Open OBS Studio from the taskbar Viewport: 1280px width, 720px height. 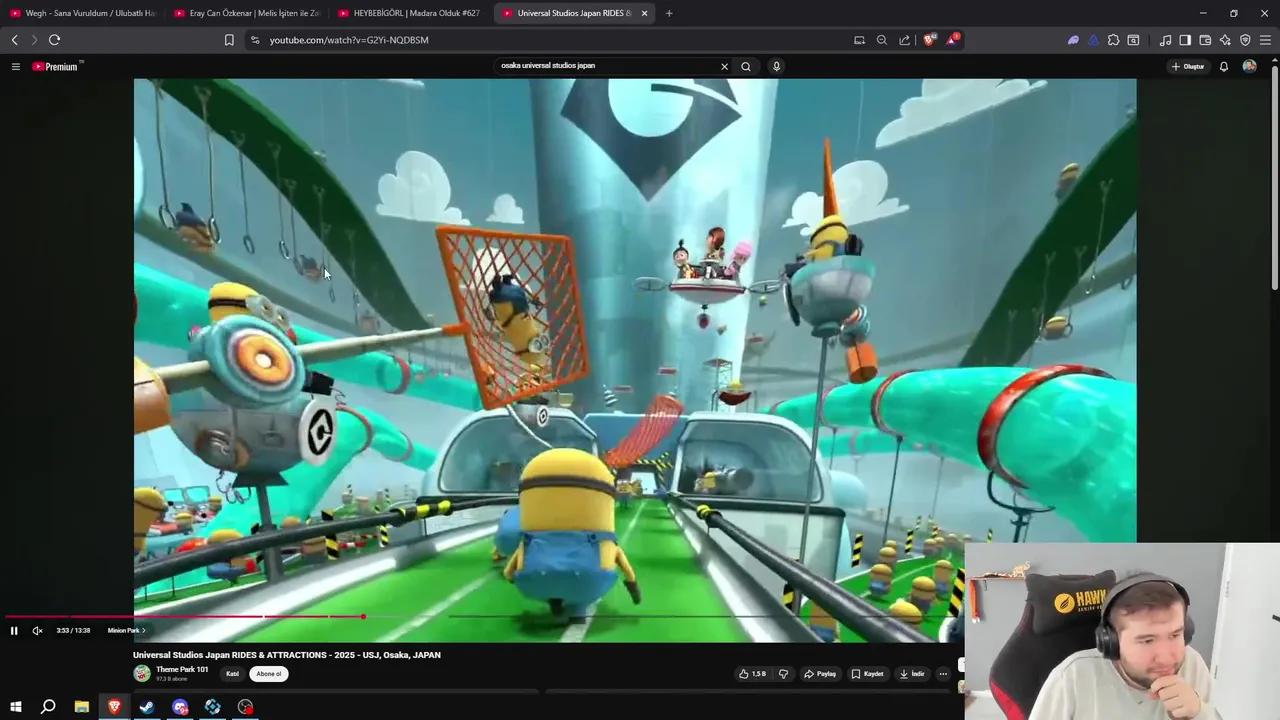[246, 707]
